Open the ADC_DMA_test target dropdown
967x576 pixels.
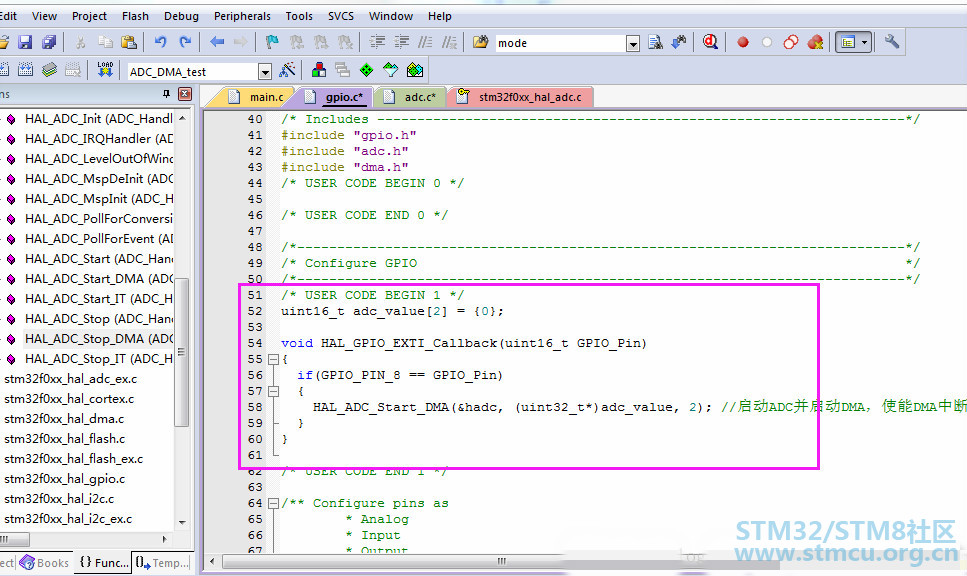[265, 72]
